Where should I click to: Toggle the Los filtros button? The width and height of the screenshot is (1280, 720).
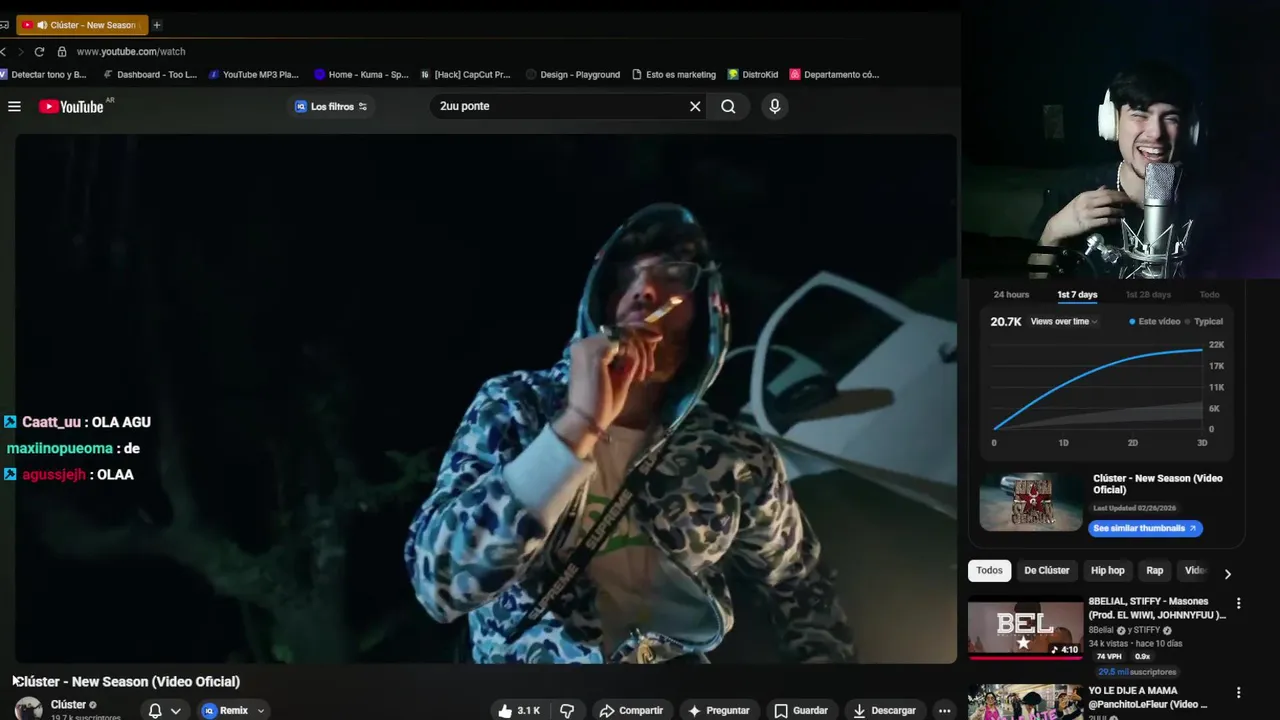331,106
